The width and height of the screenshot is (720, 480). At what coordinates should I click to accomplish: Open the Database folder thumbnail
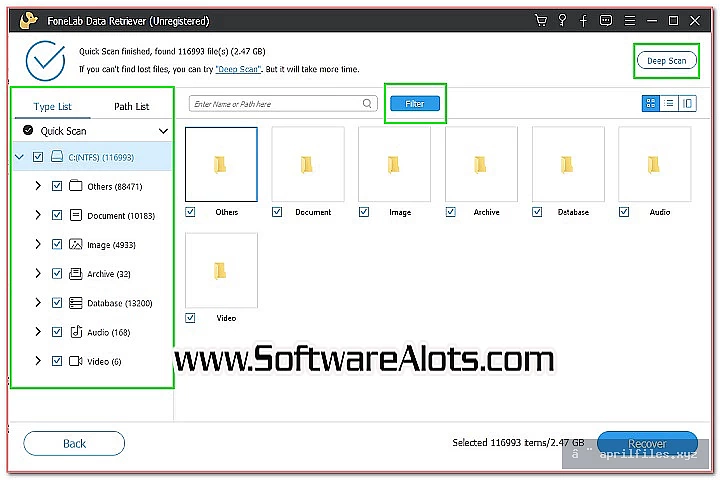click(x=568, y=164)
